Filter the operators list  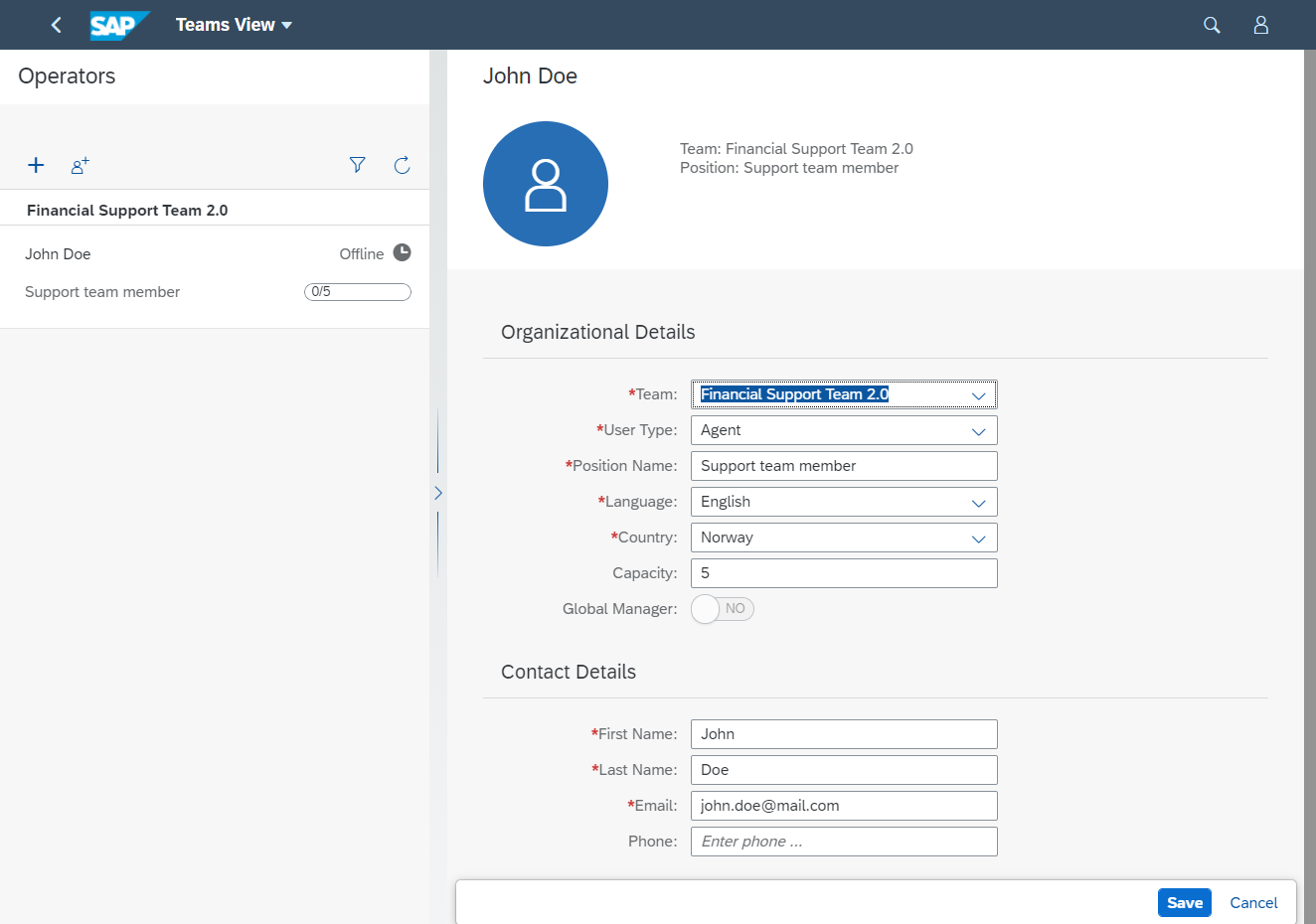[x=358, y=165]
